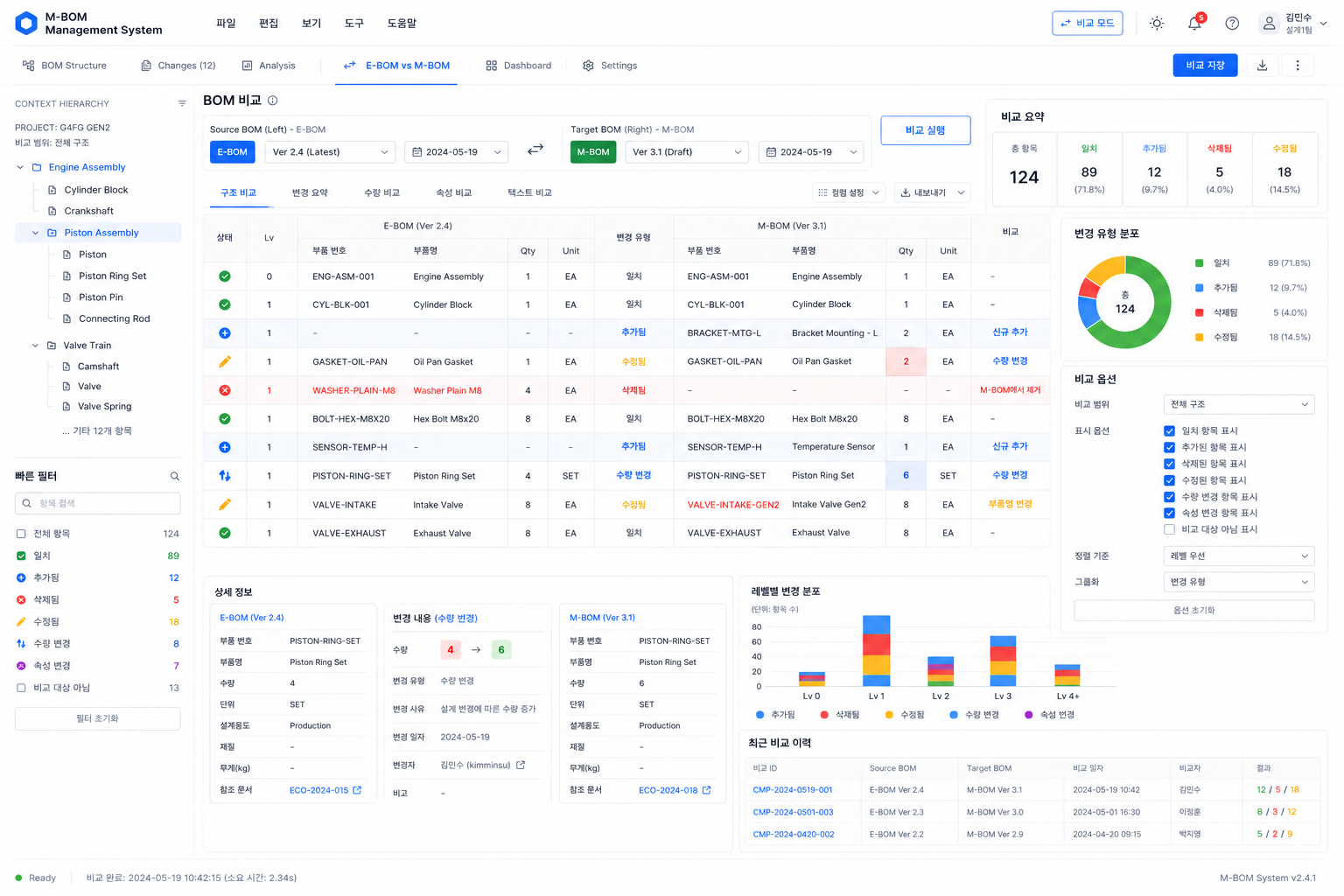Collapse the Engine Assembly tree node

tap(20, 167)
